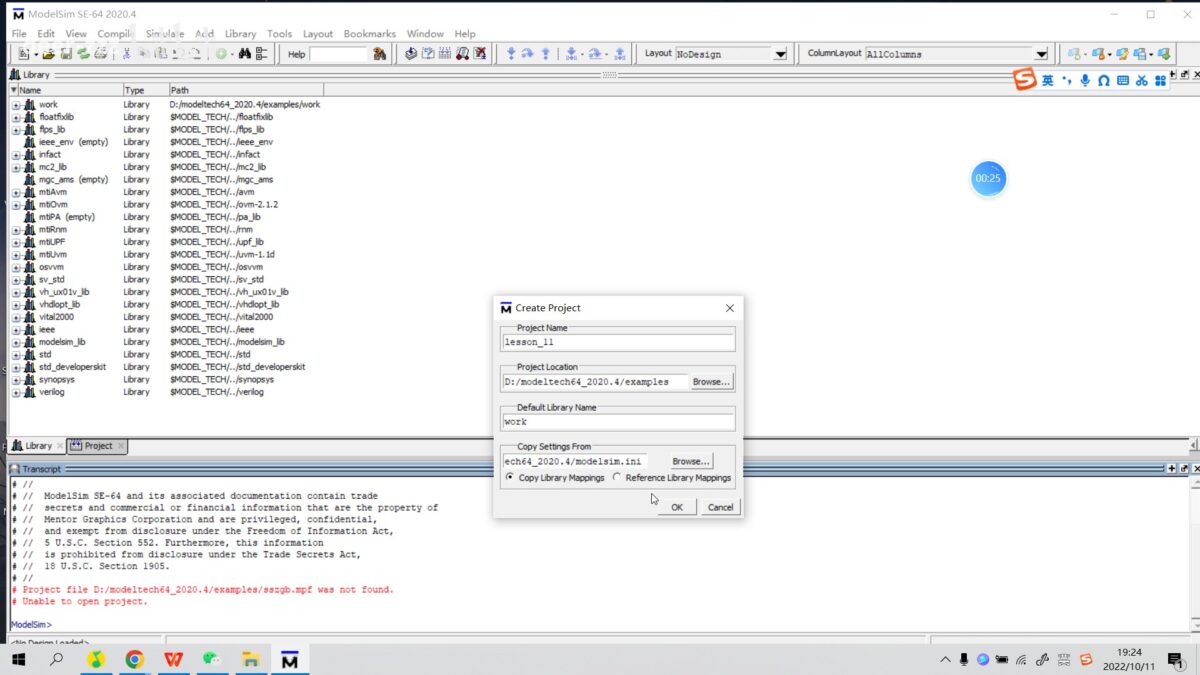The height and width of the screenshot is (675, 1200).
Task: Click the Compile toolbar icon
Action: click(410, 54)
